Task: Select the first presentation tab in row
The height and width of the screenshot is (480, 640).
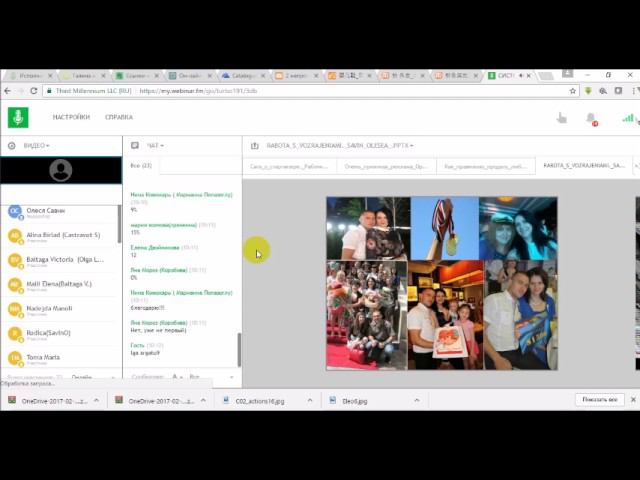Action: tap(289, 167)
